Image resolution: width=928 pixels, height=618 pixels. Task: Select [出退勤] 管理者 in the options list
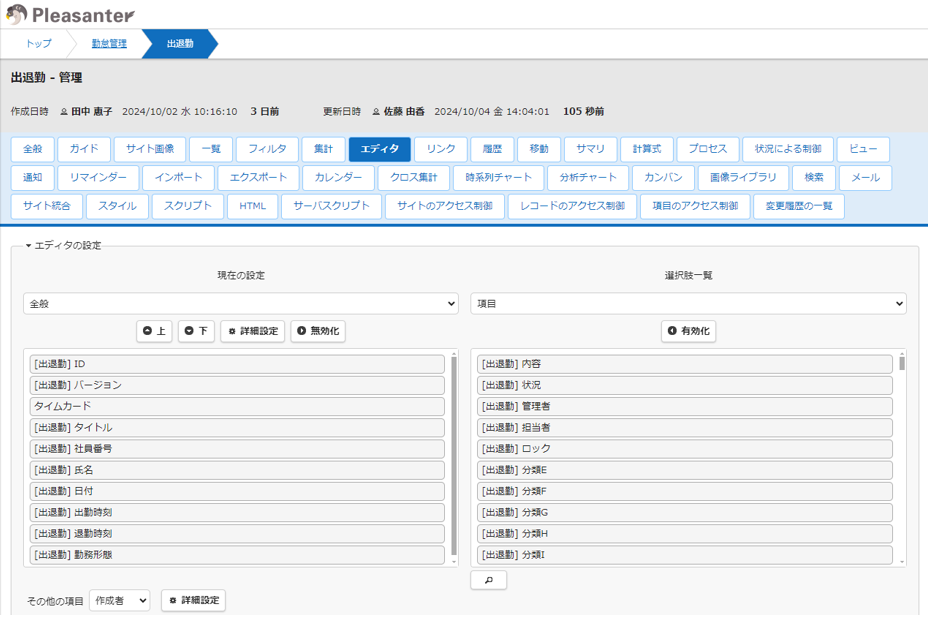click(x=684, y=406)
